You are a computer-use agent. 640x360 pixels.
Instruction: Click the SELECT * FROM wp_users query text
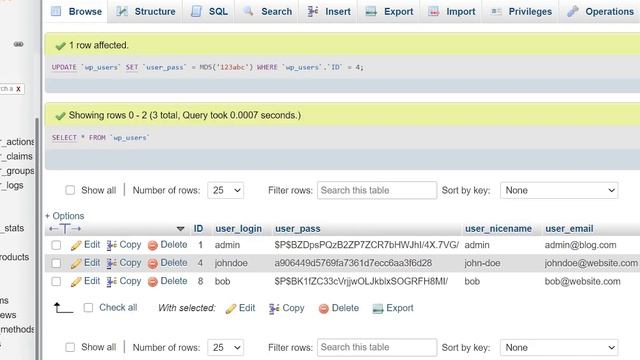[100, 138]
